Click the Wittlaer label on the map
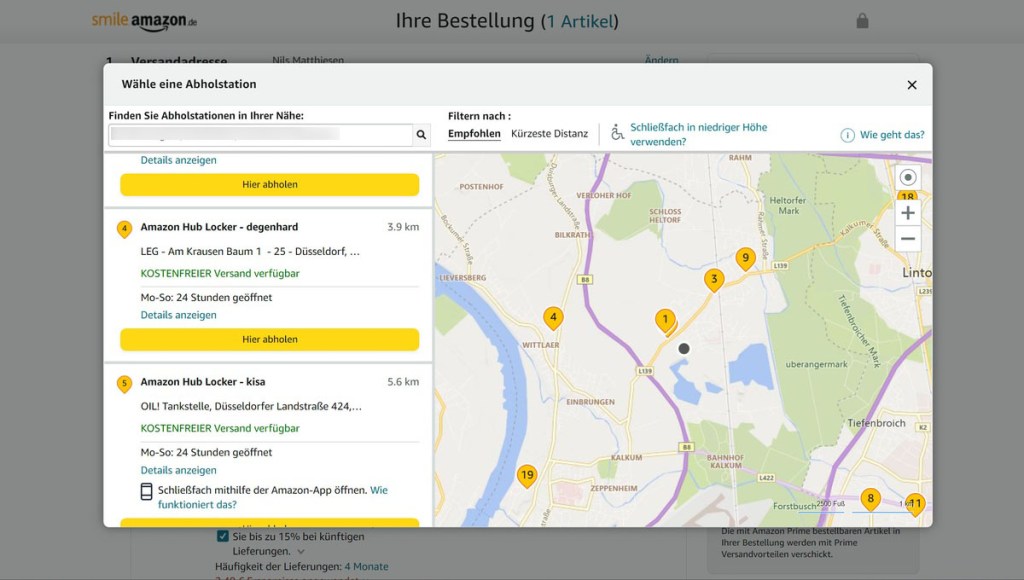Image resolution: width=1024 pixels, height=580 pixels. (540, 345)
